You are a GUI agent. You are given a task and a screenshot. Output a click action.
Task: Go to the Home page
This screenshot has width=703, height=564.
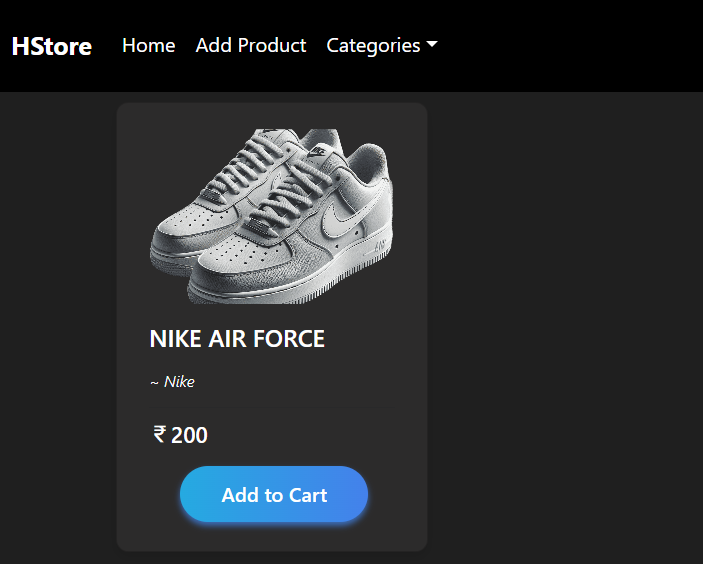(x=148, y=45)
